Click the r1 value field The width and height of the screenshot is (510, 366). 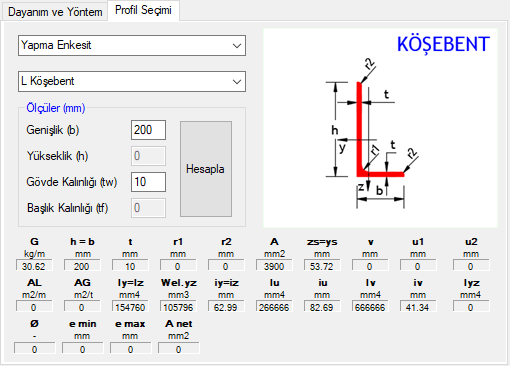(178, 266)
